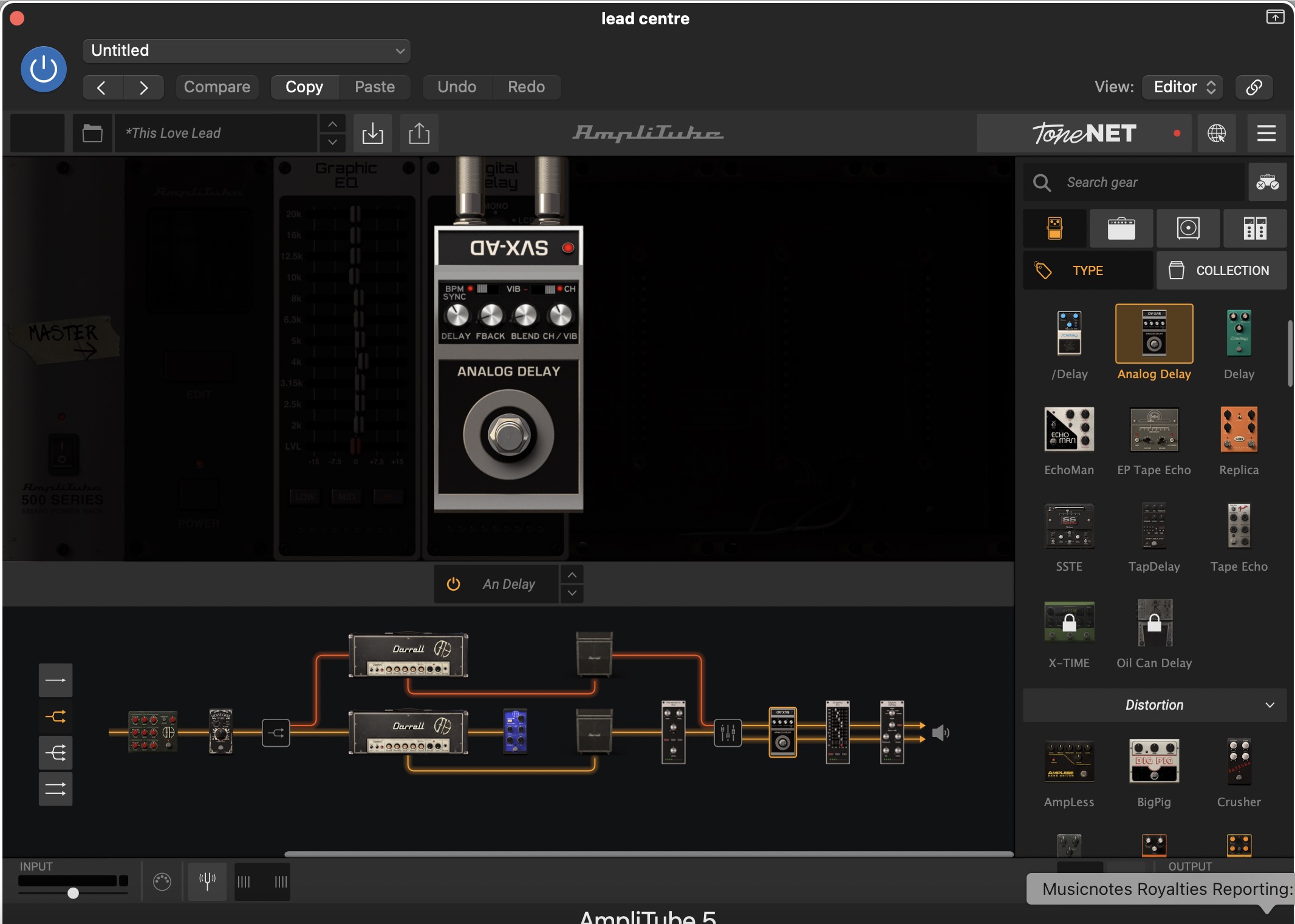Click the mixer block in chain
This screenshot has height=924, width=1295.
point(728,733)
